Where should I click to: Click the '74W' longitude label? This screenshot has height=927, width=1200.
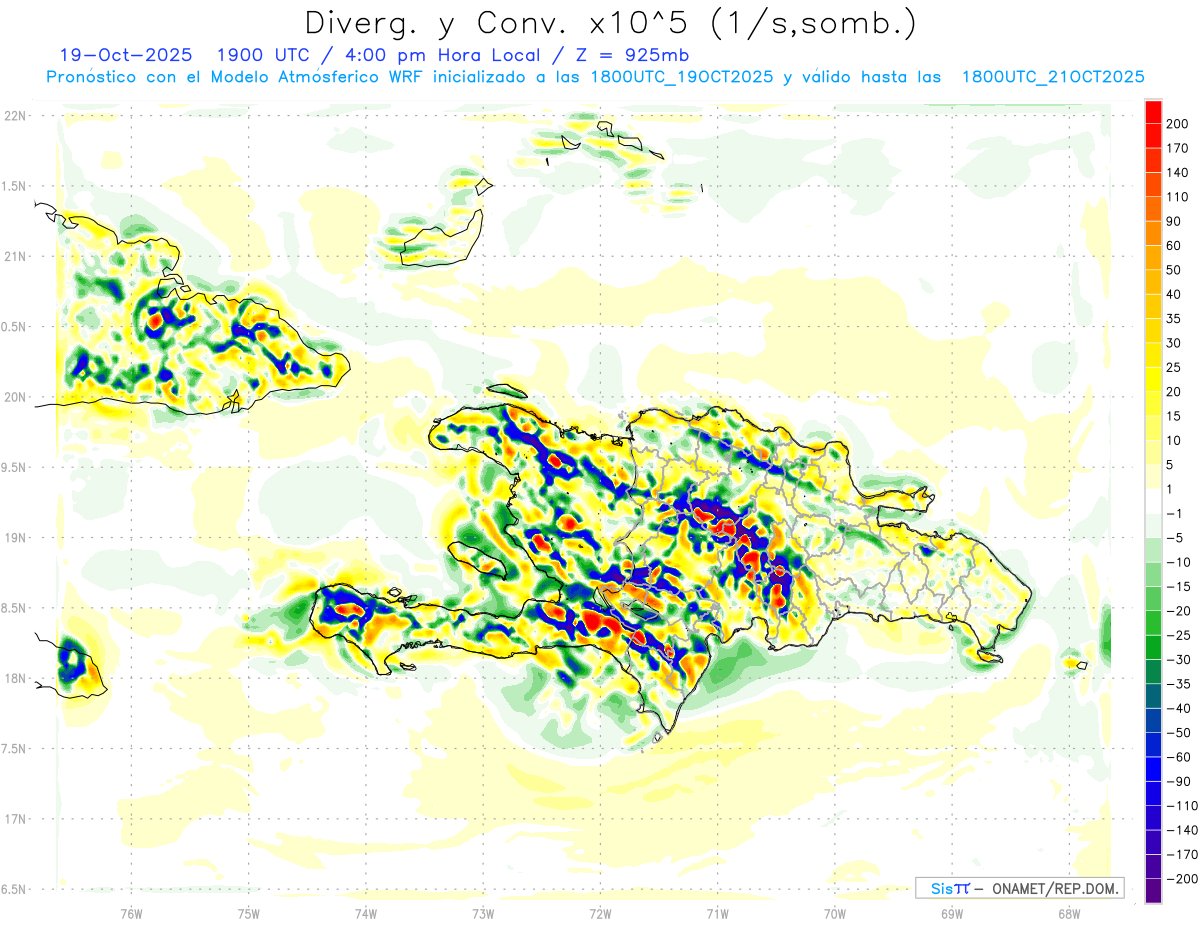pos(366,912)
